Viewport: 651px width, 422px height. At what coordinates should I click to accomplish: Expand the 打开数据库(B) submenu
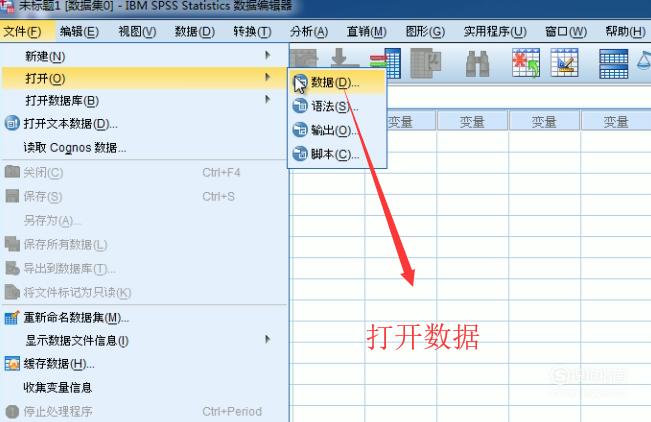click(143, 100)
